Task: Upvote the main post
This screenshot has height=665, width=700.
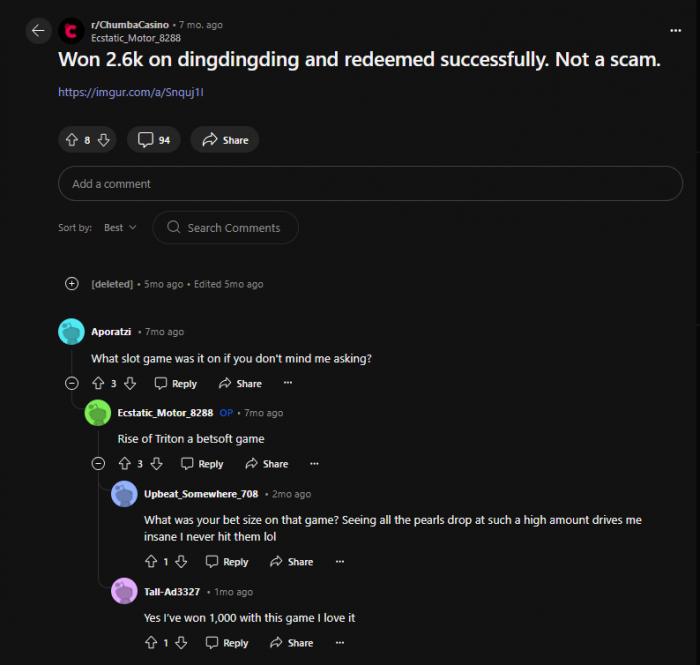Action: (x=72, y=140)
